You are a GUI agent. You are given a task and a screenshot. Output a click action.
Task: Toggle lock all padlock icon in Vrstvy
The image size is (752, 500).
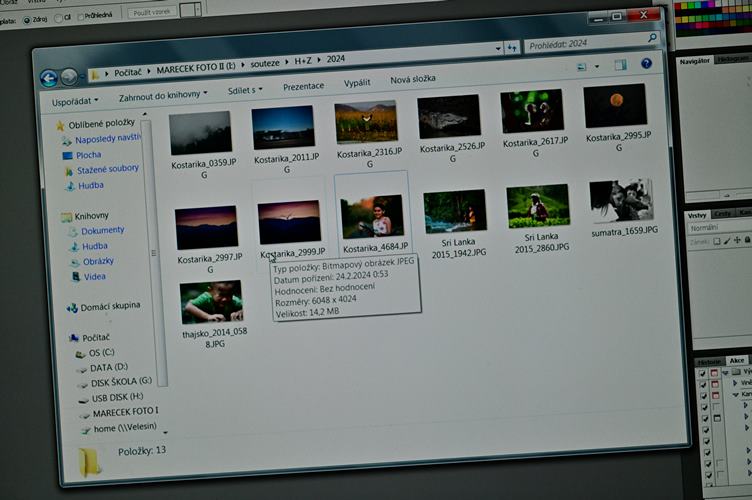tap(747, 240)
